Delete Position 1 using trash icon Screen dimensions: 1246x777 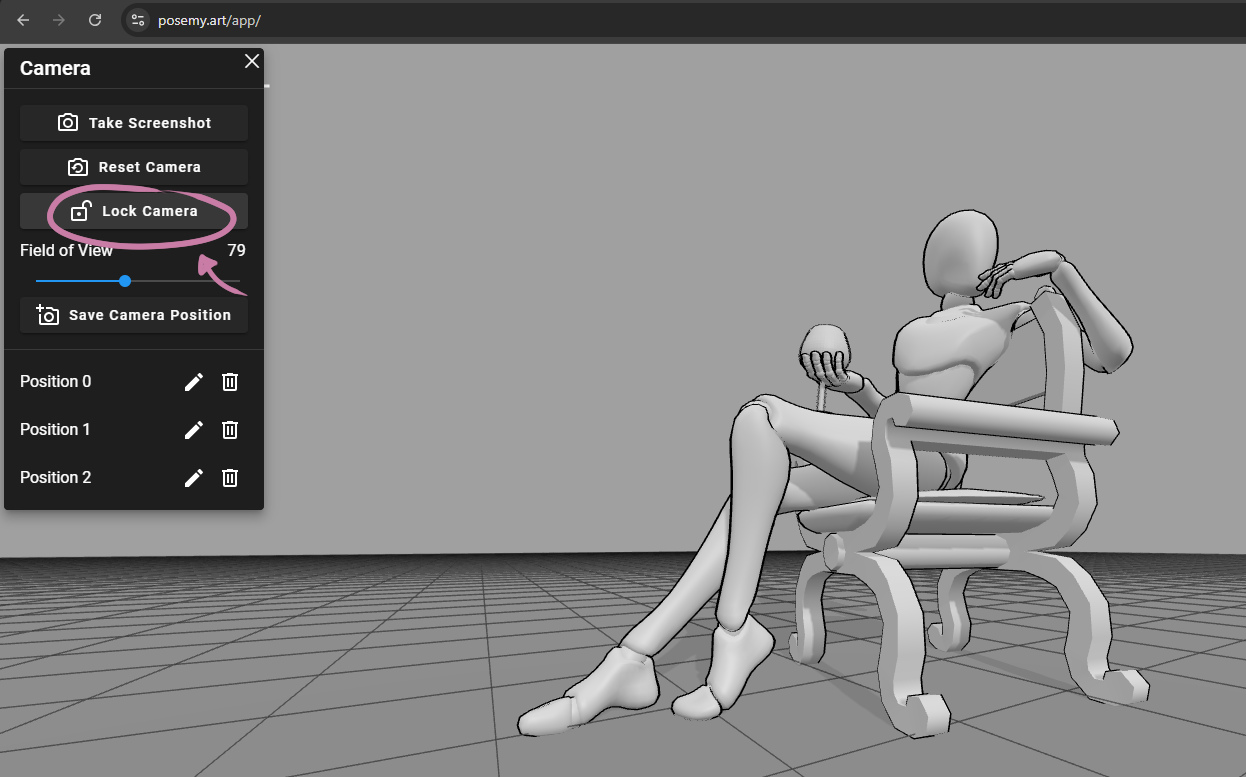(x=230, y=430)
